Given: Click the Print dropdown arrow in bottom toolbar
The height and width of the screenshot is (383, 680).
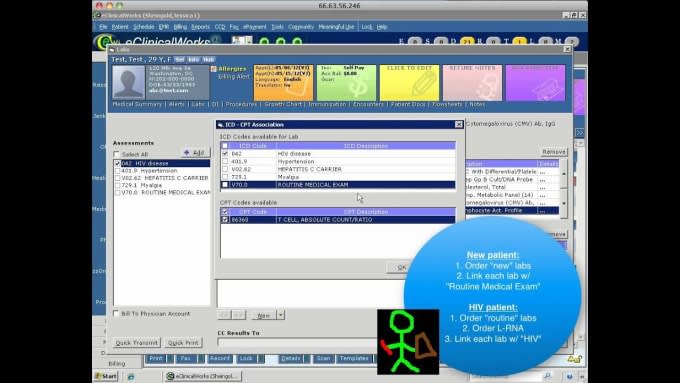Looking at the screenshot, I should tap(170, 359).
